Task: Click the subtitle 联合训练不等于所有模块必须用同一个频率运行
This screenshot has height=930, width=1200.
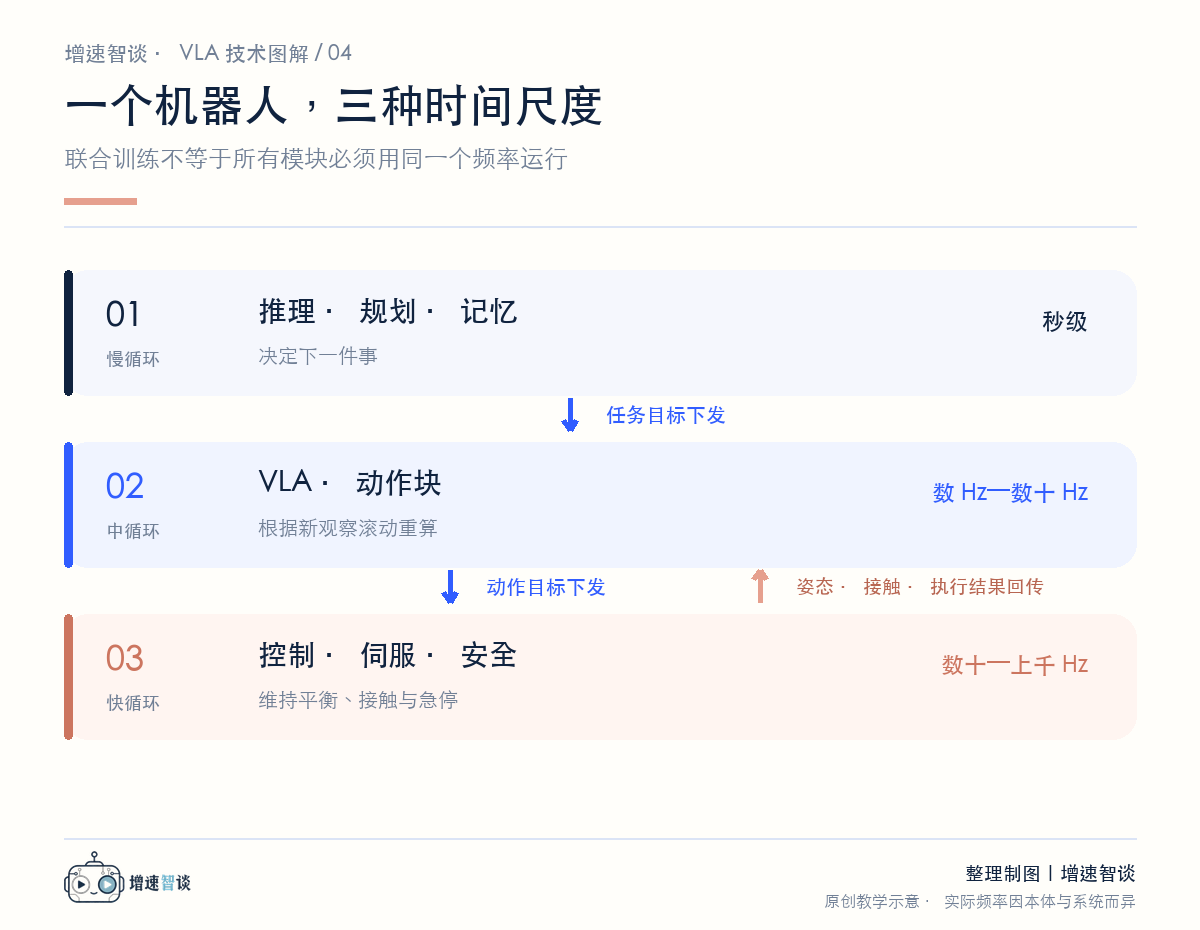Action: point(316,159)
